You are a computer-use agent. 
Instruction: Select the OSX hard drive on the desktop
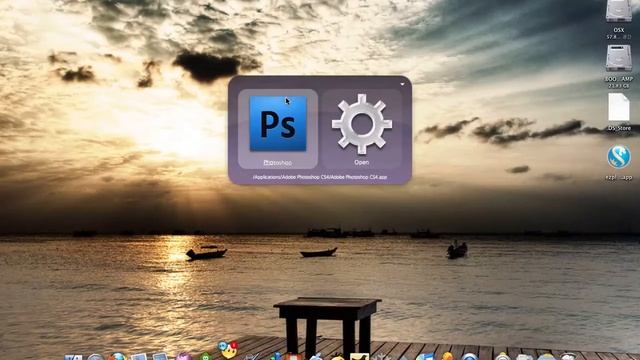(x=619, y=11)
